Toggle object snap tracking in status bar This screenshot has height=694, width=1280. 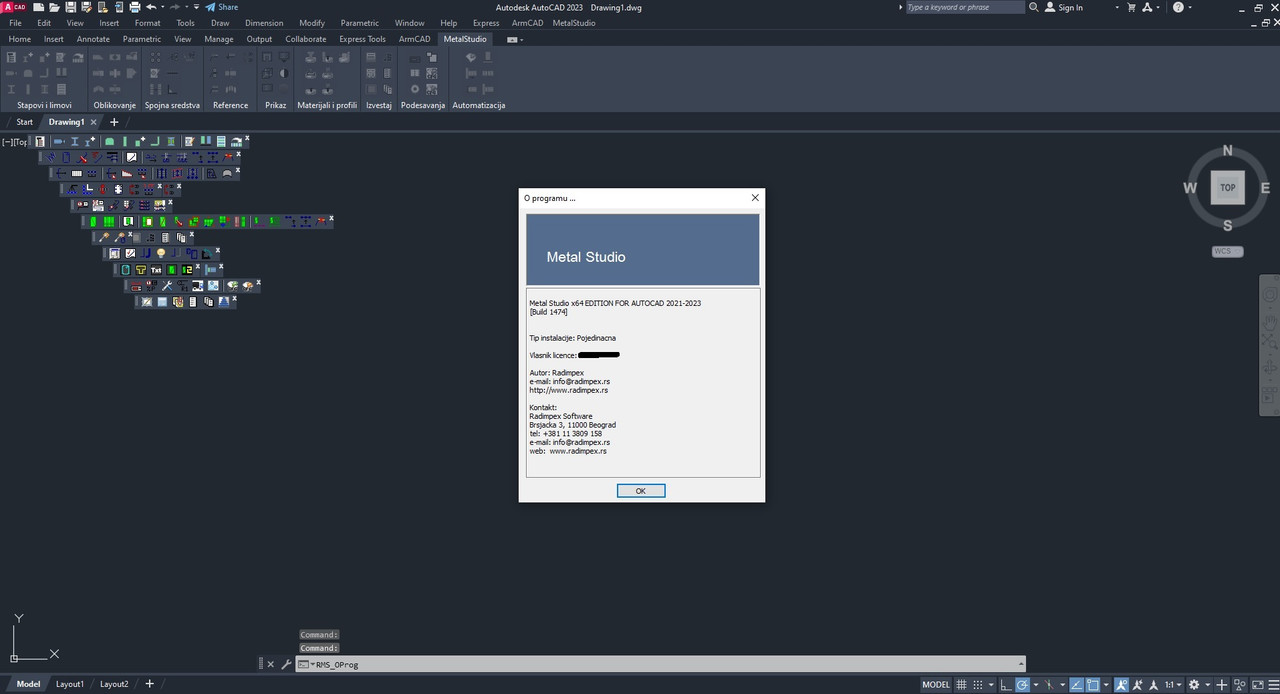pyautogui.click(x=1076, y=684)
